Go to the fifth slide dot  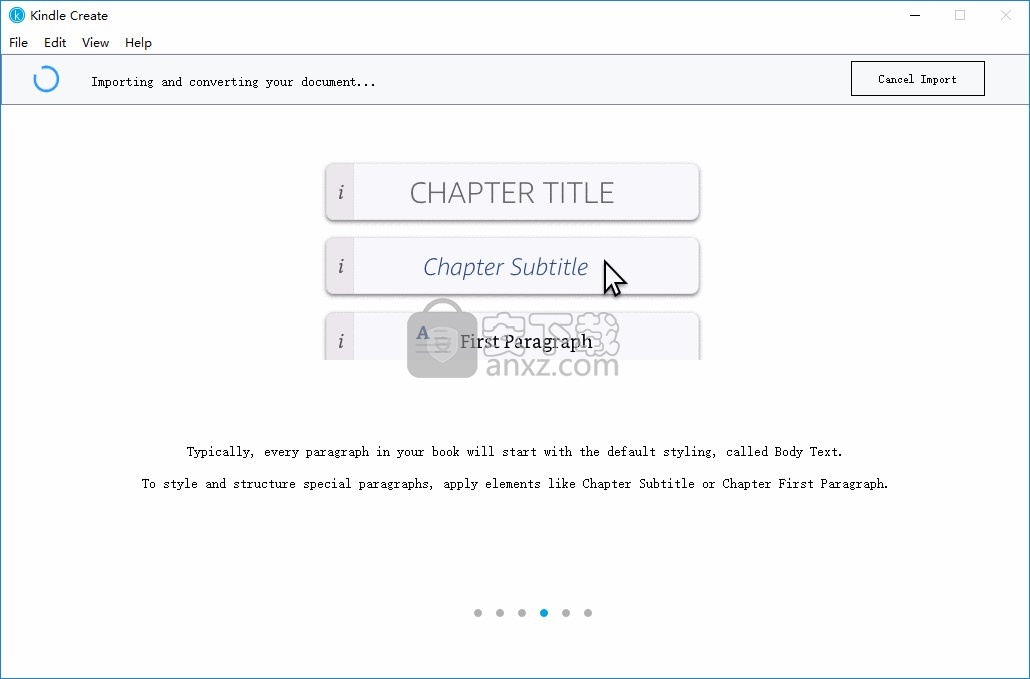[x=566, y=613]
